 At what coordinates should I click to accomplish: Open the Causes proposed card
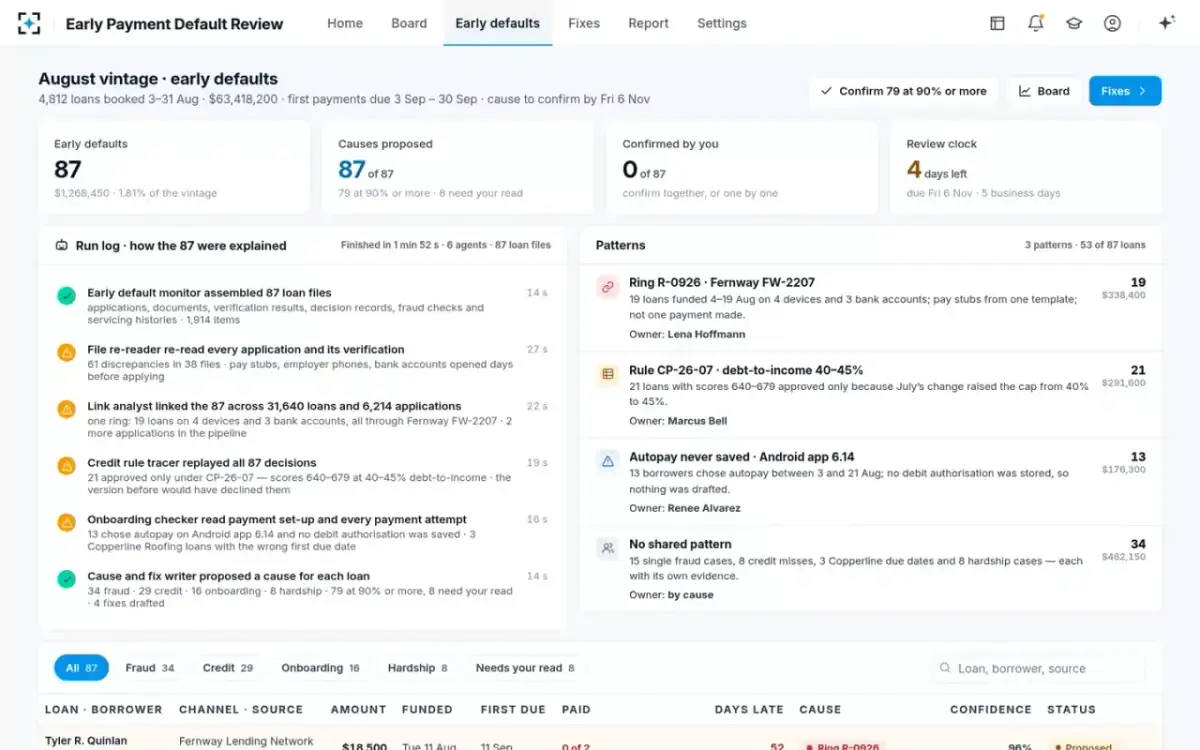[x=457, y=168]
